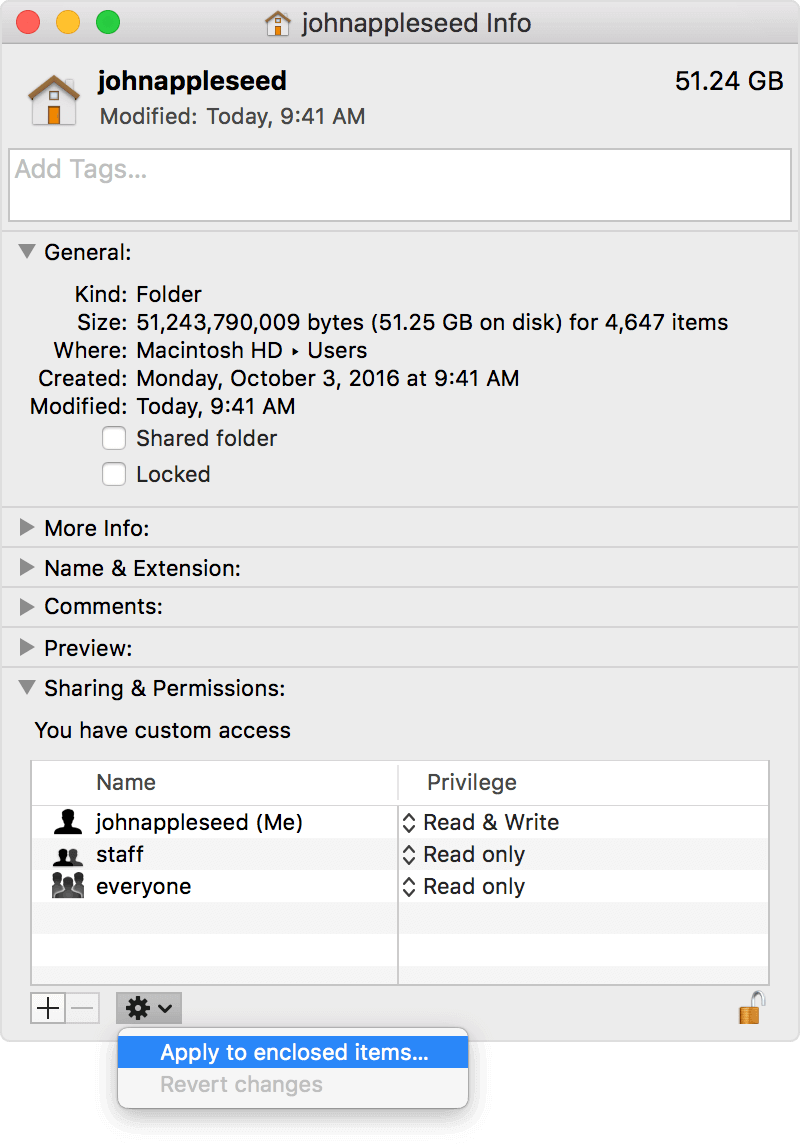Click inside the Add Tags field
This screenshot has width=800, height=1146.
coord(400,185)
